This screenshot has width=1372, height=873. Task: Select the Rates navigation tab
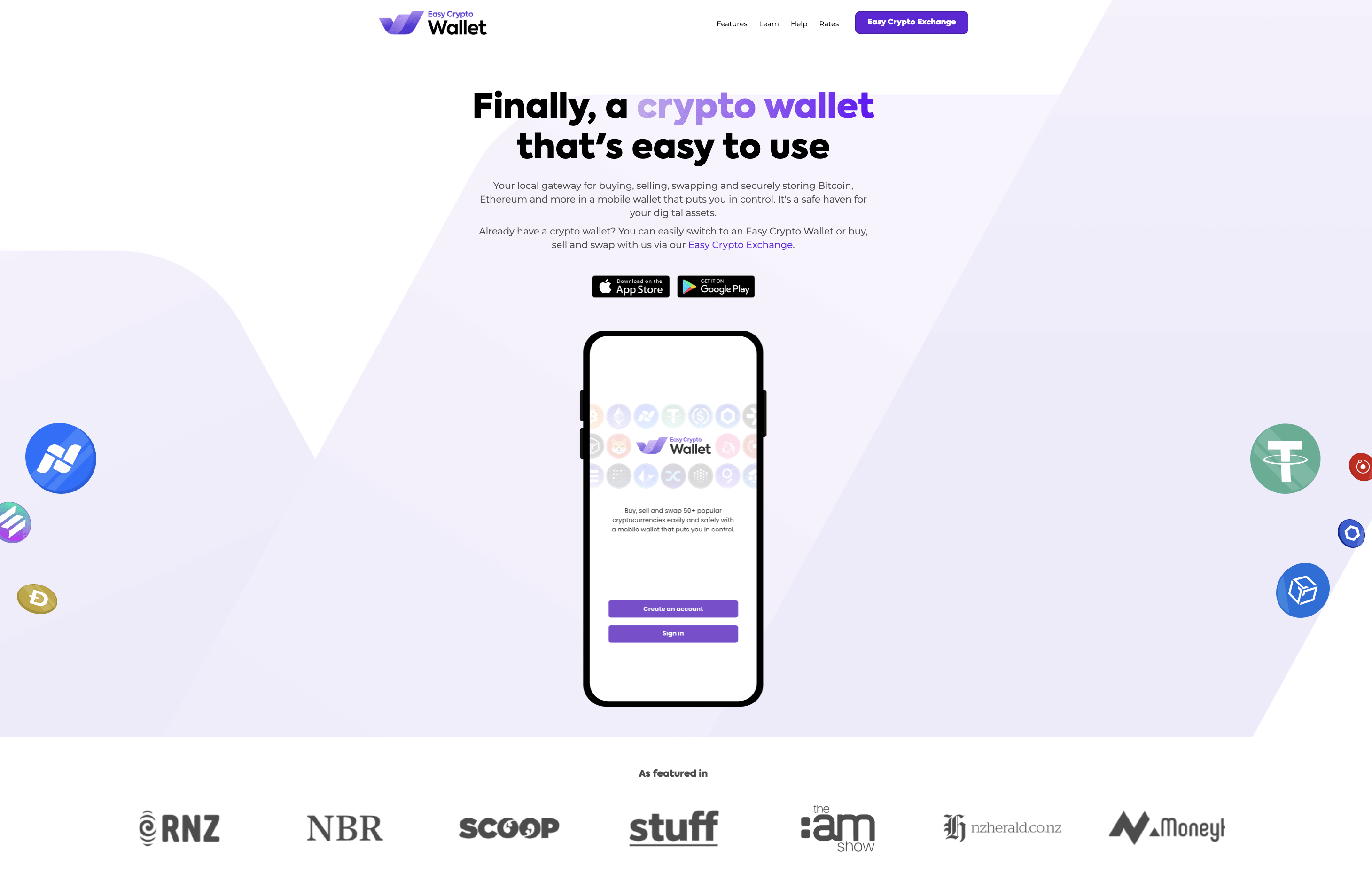(829, 22)
